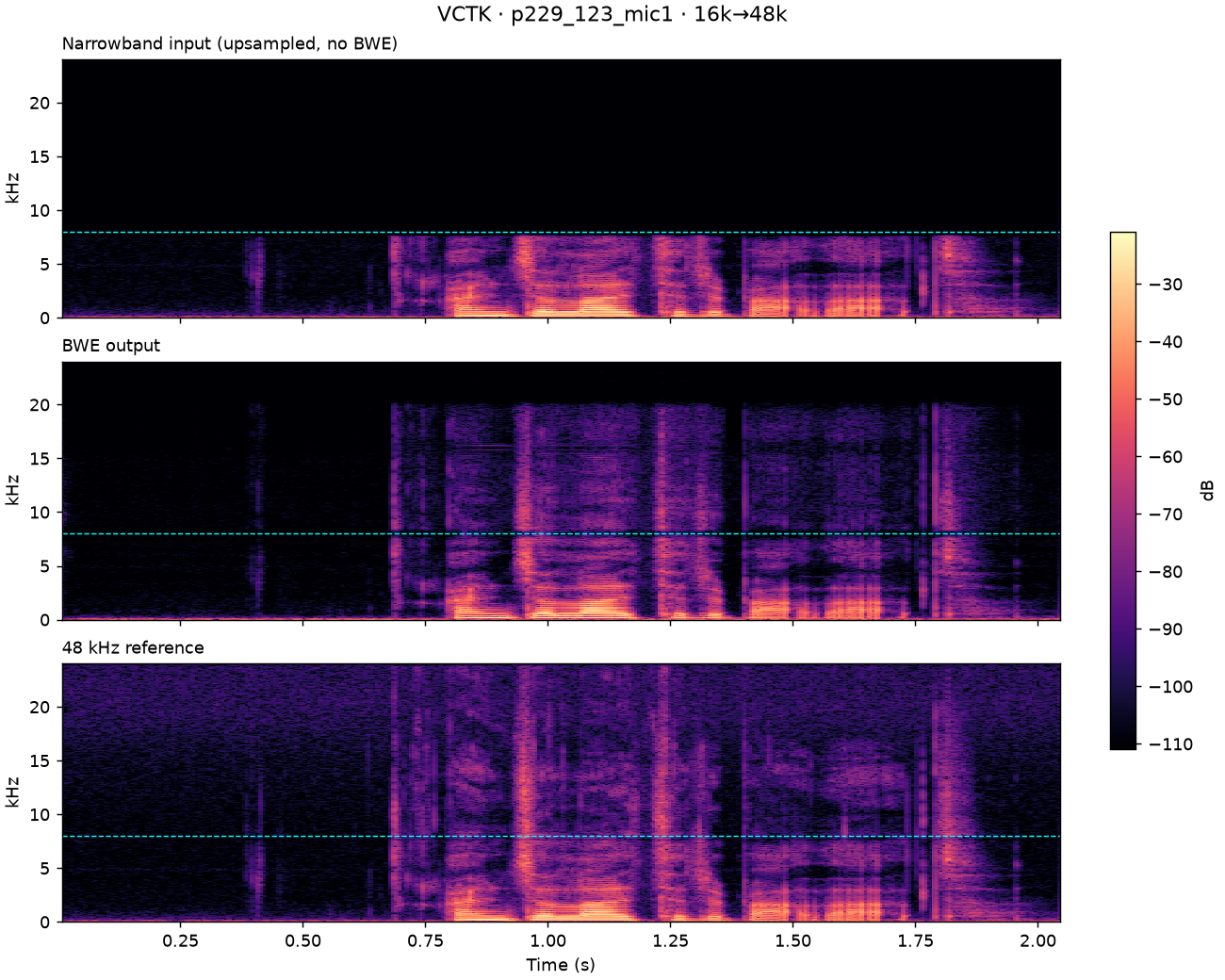Image resolution: width=1225 pixels, height=980 pixels.
Task: Click the 0.25 tick label on the time axis
Action: (180, 940)
